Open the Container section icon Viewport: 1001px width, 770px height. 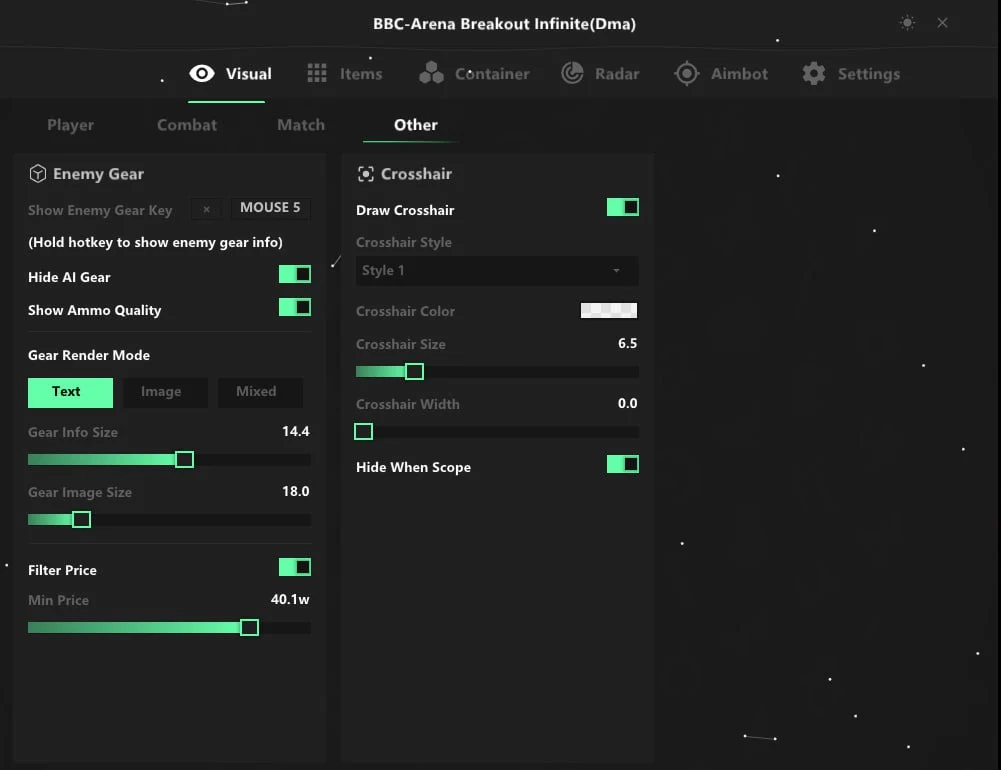(432, 73)
